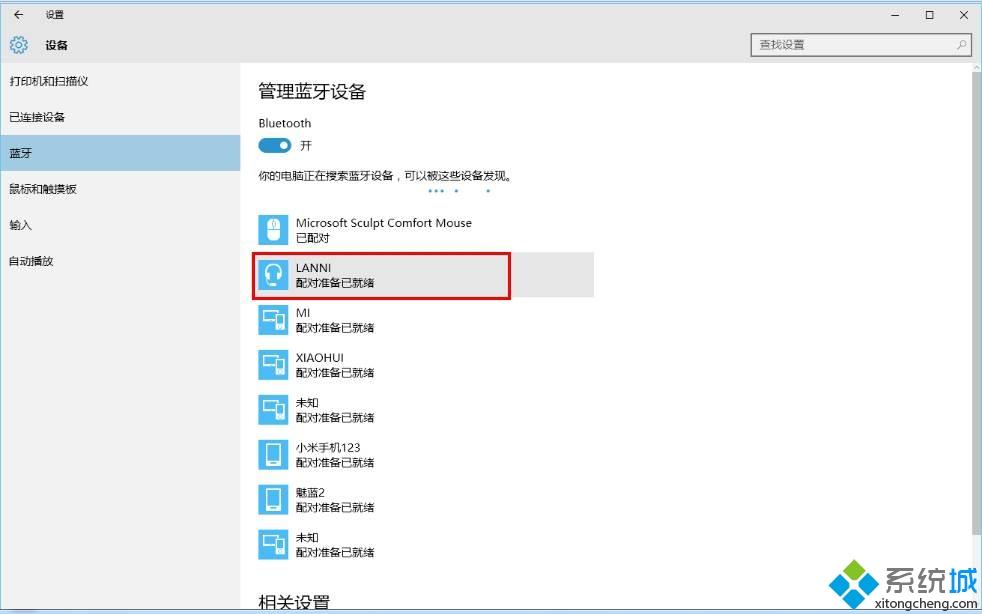Click the settings gear icon

19,44
